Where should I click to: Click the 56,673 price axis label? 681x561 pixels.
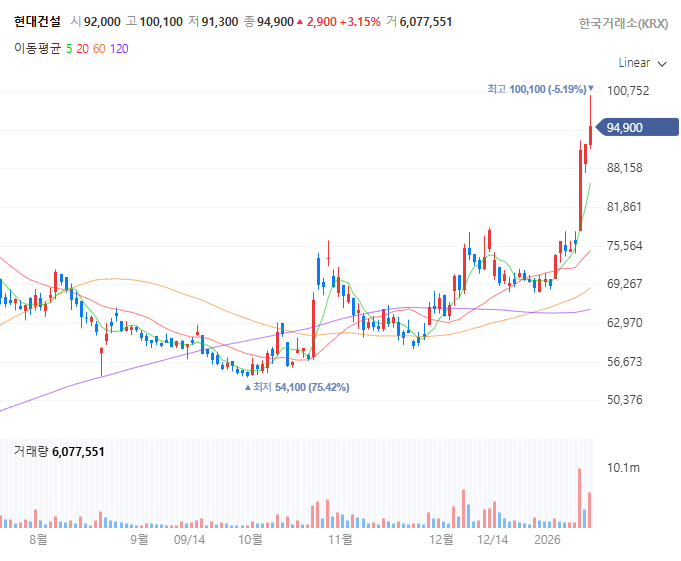[625, 361]
